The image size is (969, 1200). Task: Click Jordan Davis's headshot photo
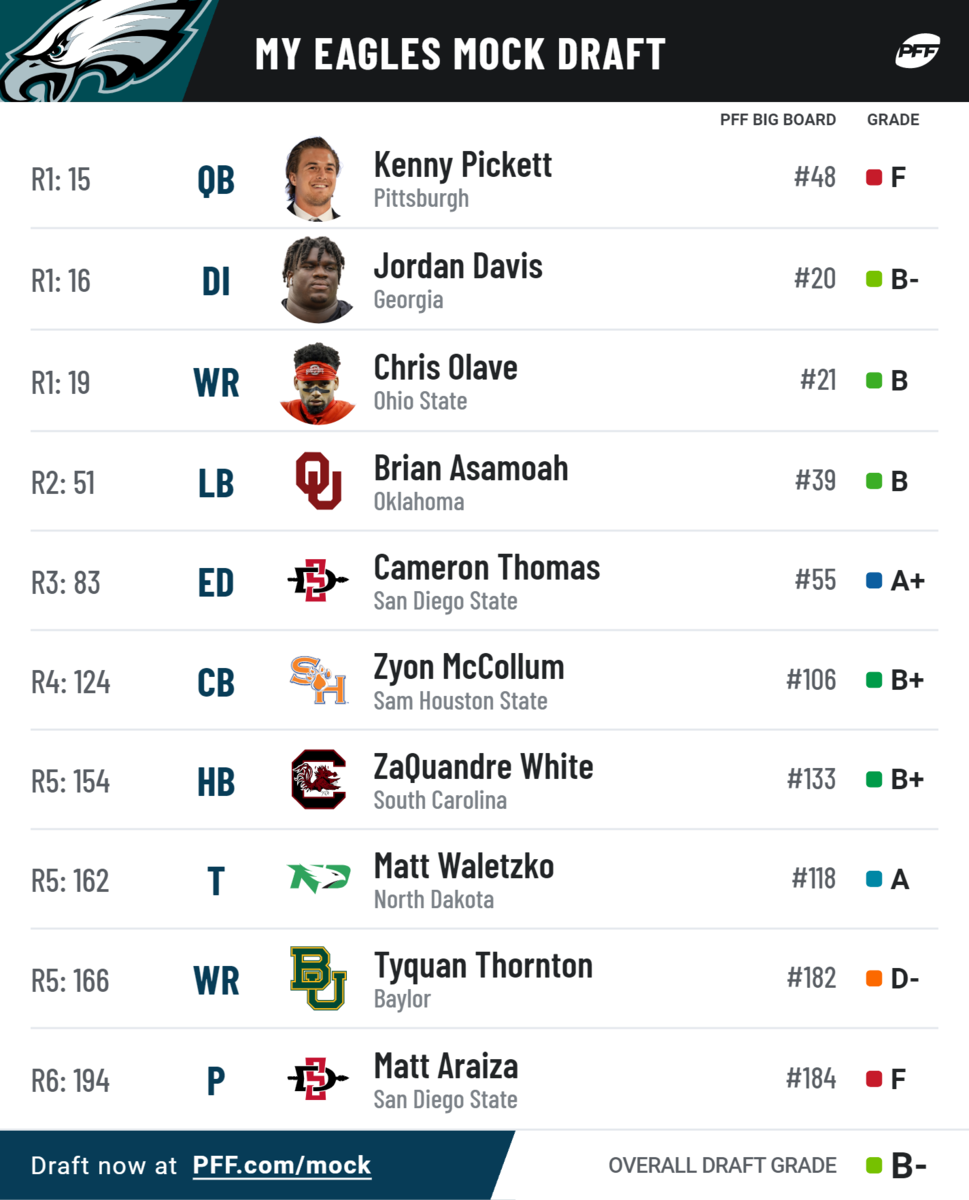click(317, 280)
